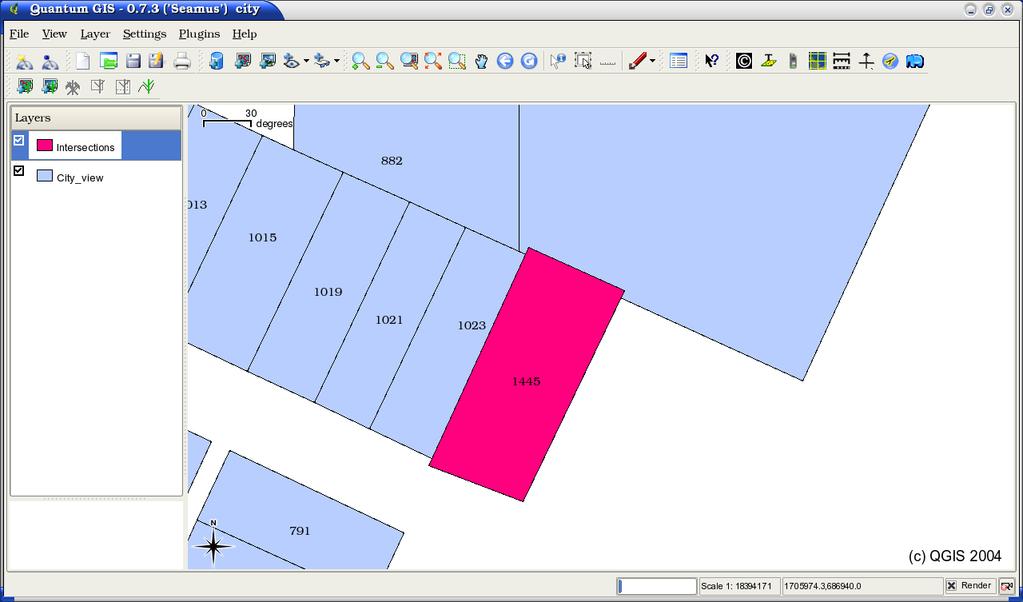This screenshot has height=602, width=1023.
Task: Open the Delimited Text plugin icon
Action: pyautogui.click(x=769, y=61)
